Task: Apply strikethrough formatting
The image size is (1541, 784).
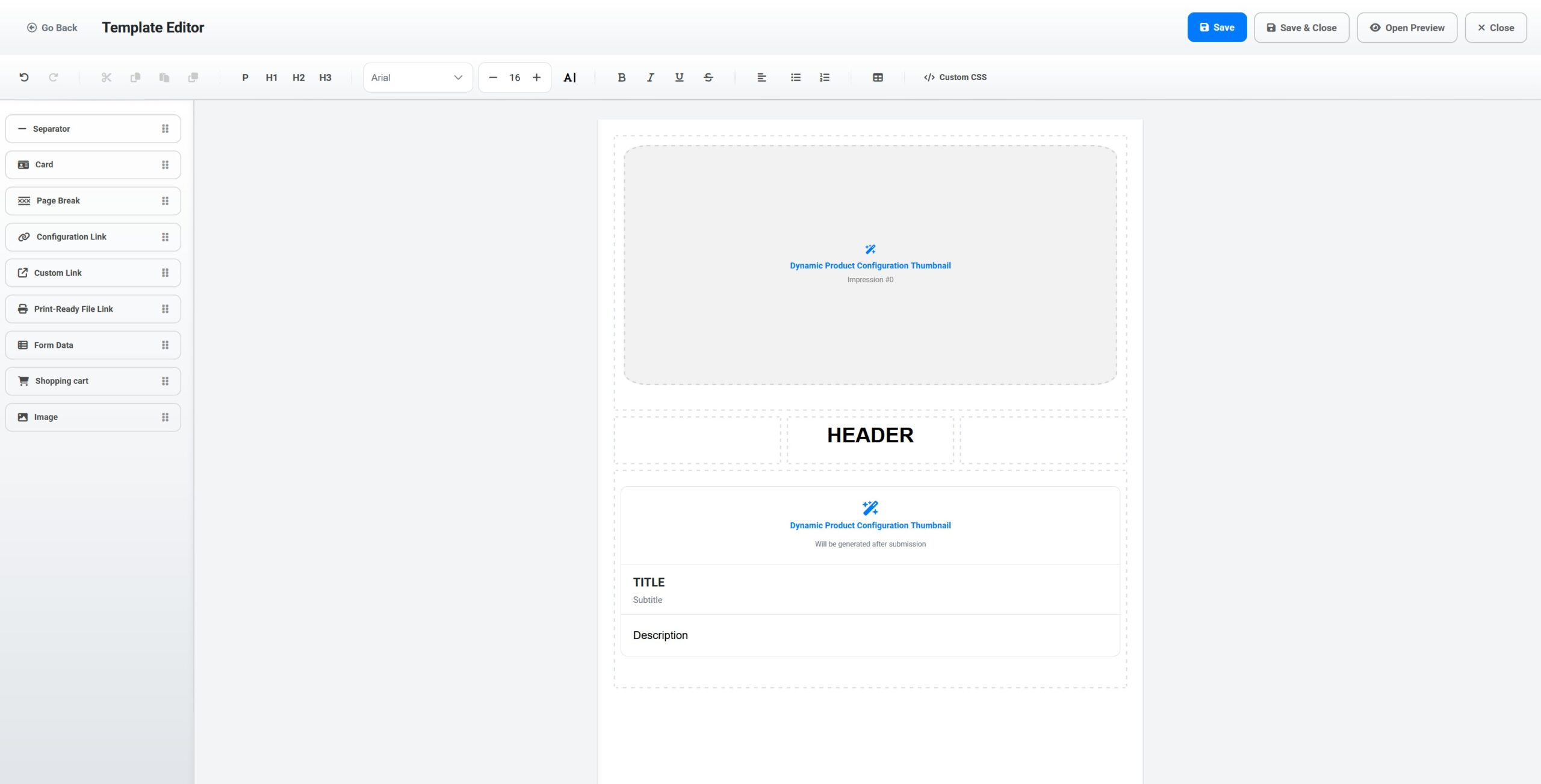Action: pos(708,77)
